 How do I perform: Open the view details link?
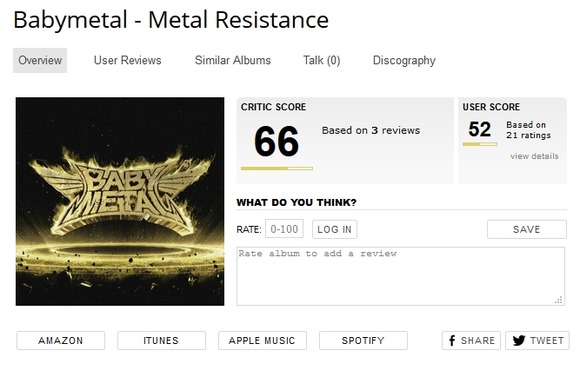point(534,156)
